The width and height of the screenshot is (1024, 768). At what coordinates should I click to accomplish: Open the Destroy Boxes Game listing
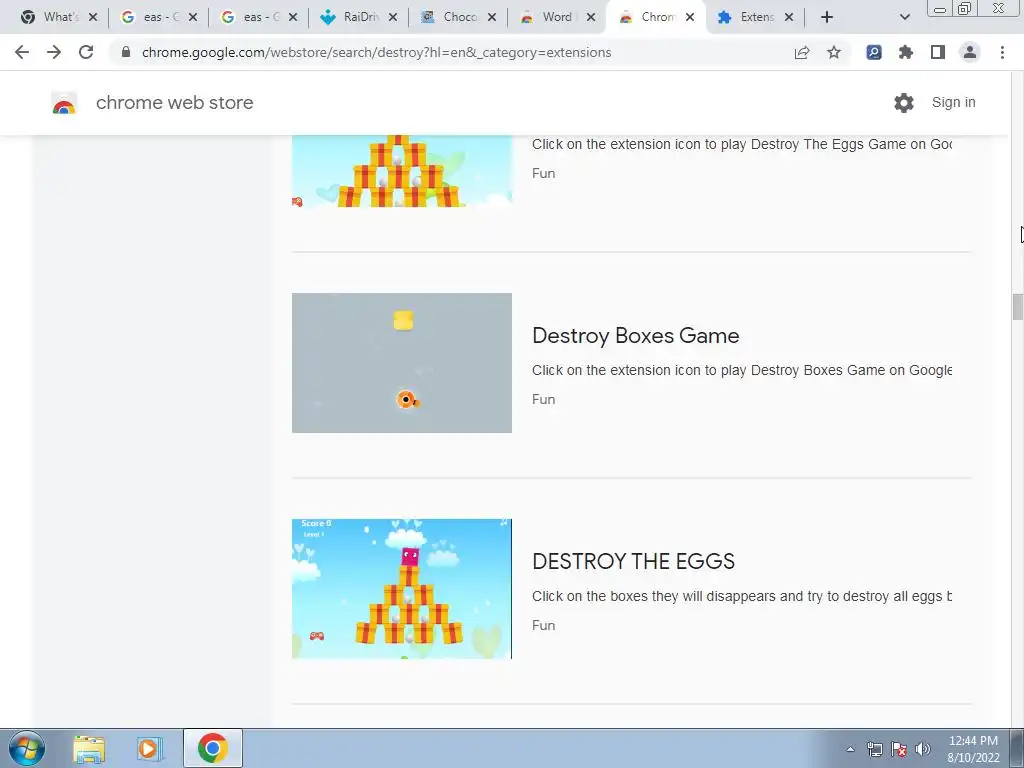pos(635,336)
